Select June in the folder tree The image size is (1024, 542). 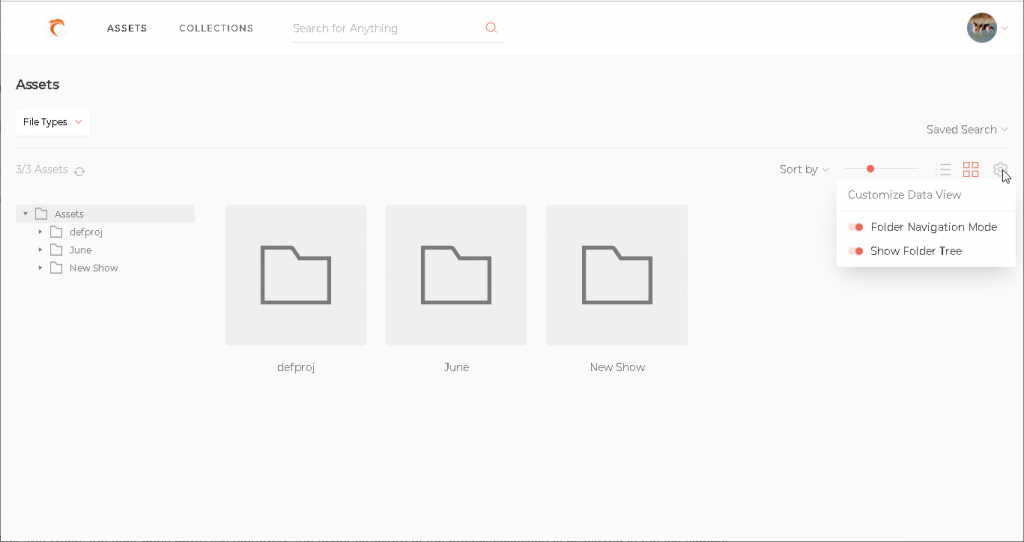[80, 250]
